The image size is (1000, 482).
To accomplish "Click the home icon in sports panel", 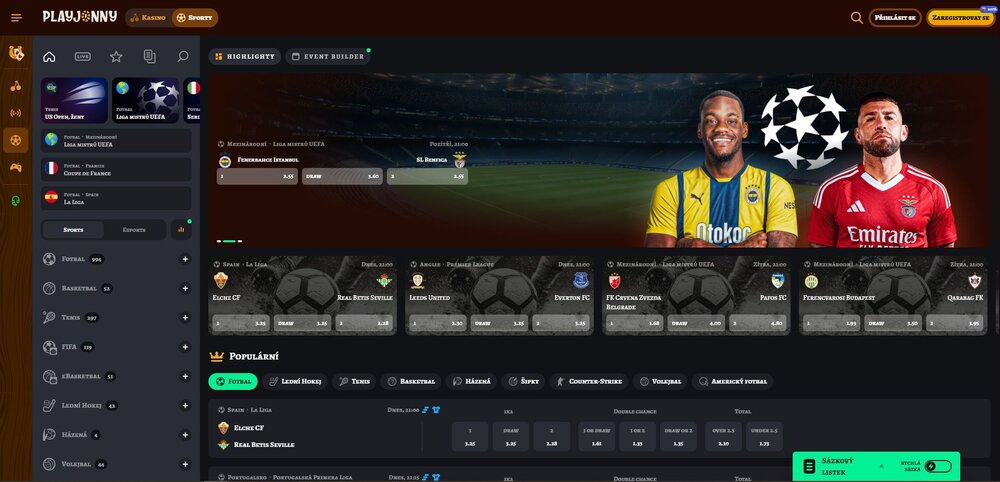I will [x=49, y=57].
